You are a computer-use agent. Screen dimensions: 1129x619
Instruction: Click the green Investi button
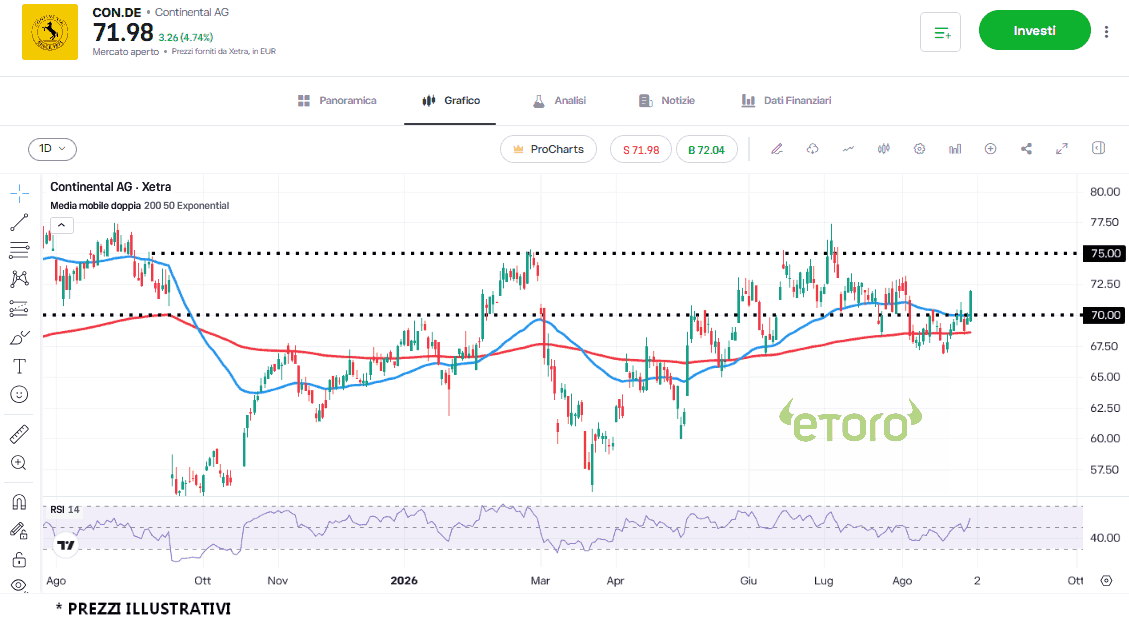(1035, 30)
